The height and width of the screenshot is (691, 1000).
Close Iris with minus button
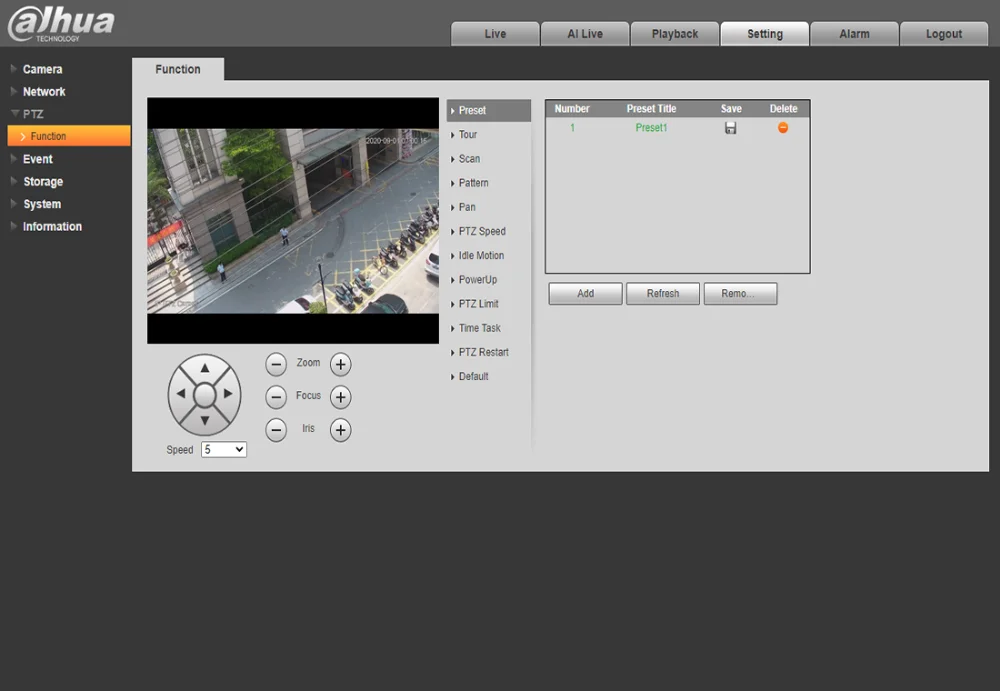coord(276,430)
